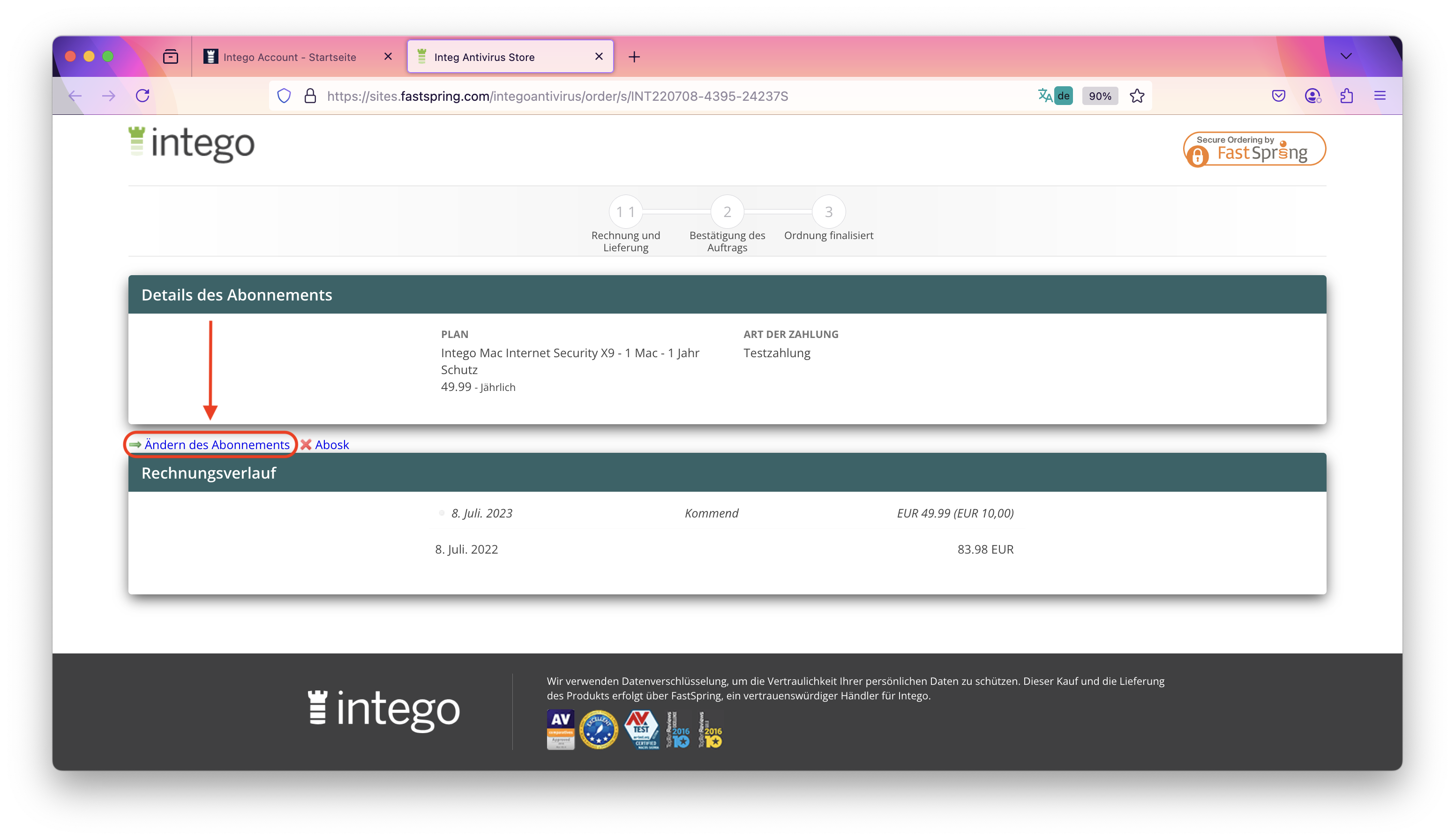Image resolution: width=1455 pixels, height=840 pixels.
Task: Click the AV-TEST certified badge
Action: click(641, 729)
